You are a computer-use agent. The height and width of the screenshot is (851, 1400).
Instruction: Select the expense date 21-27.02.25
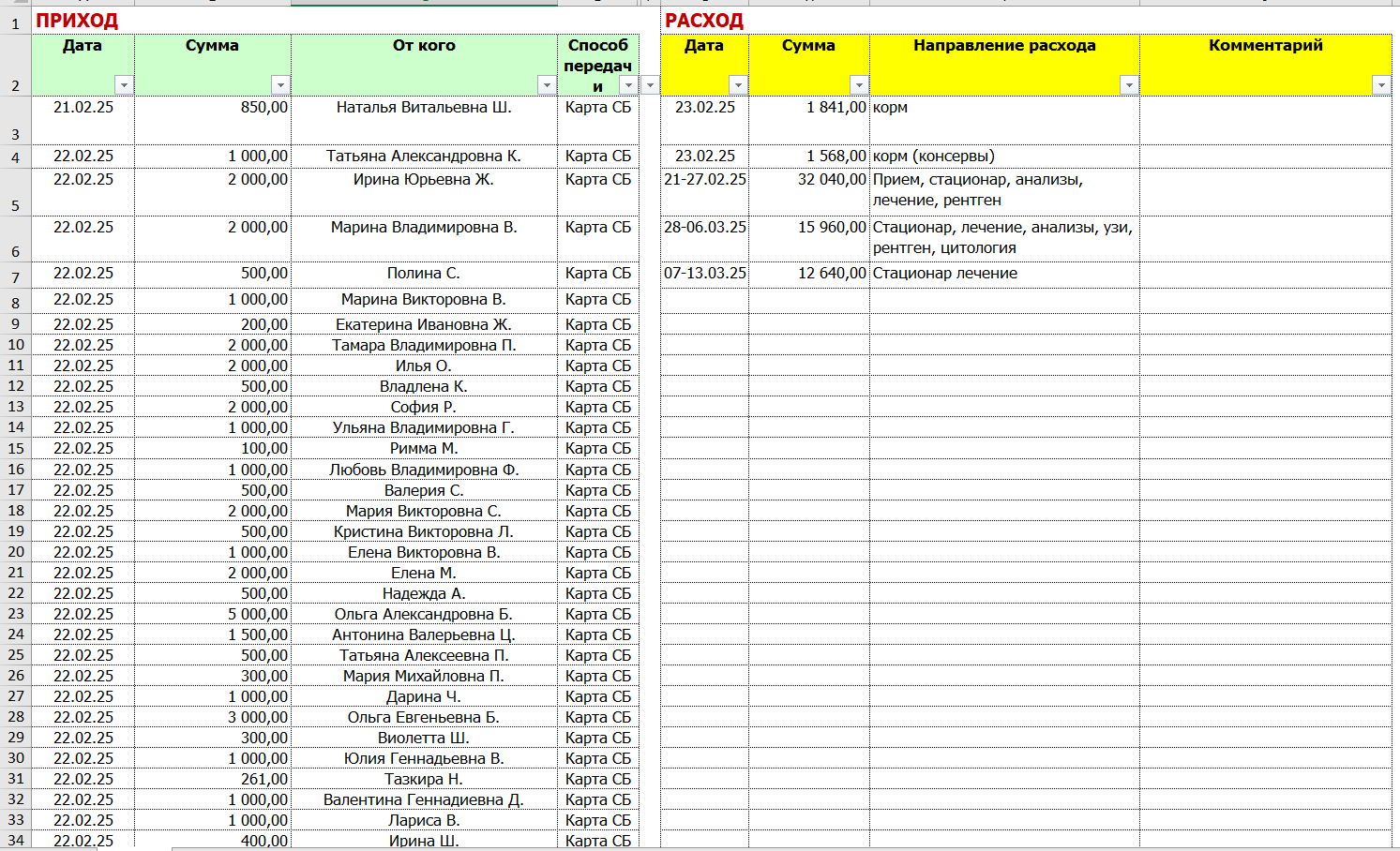(705, 192)
